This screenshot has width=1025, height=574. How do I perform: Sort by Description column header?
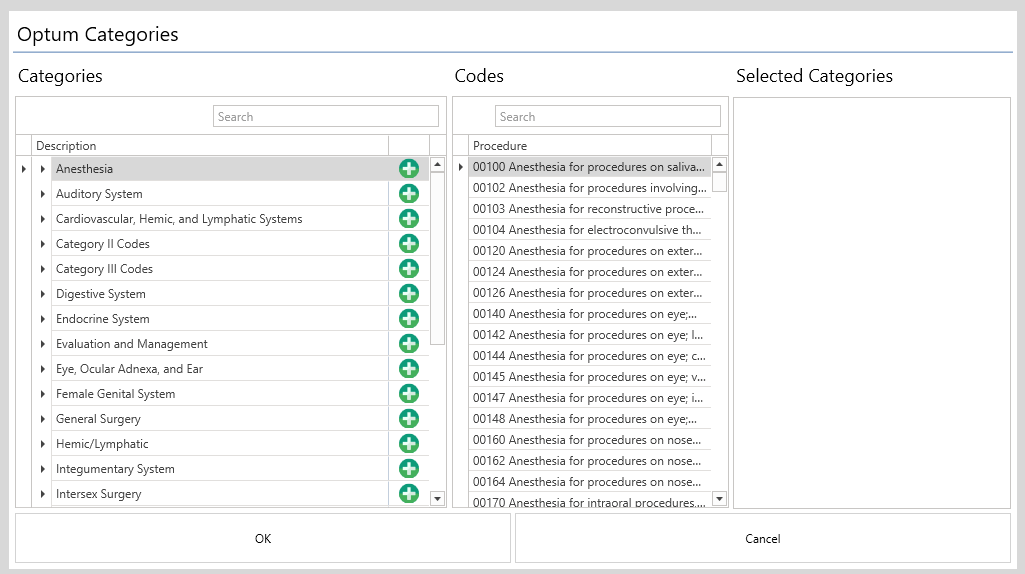pyautogui.click(x=209, y=145)
